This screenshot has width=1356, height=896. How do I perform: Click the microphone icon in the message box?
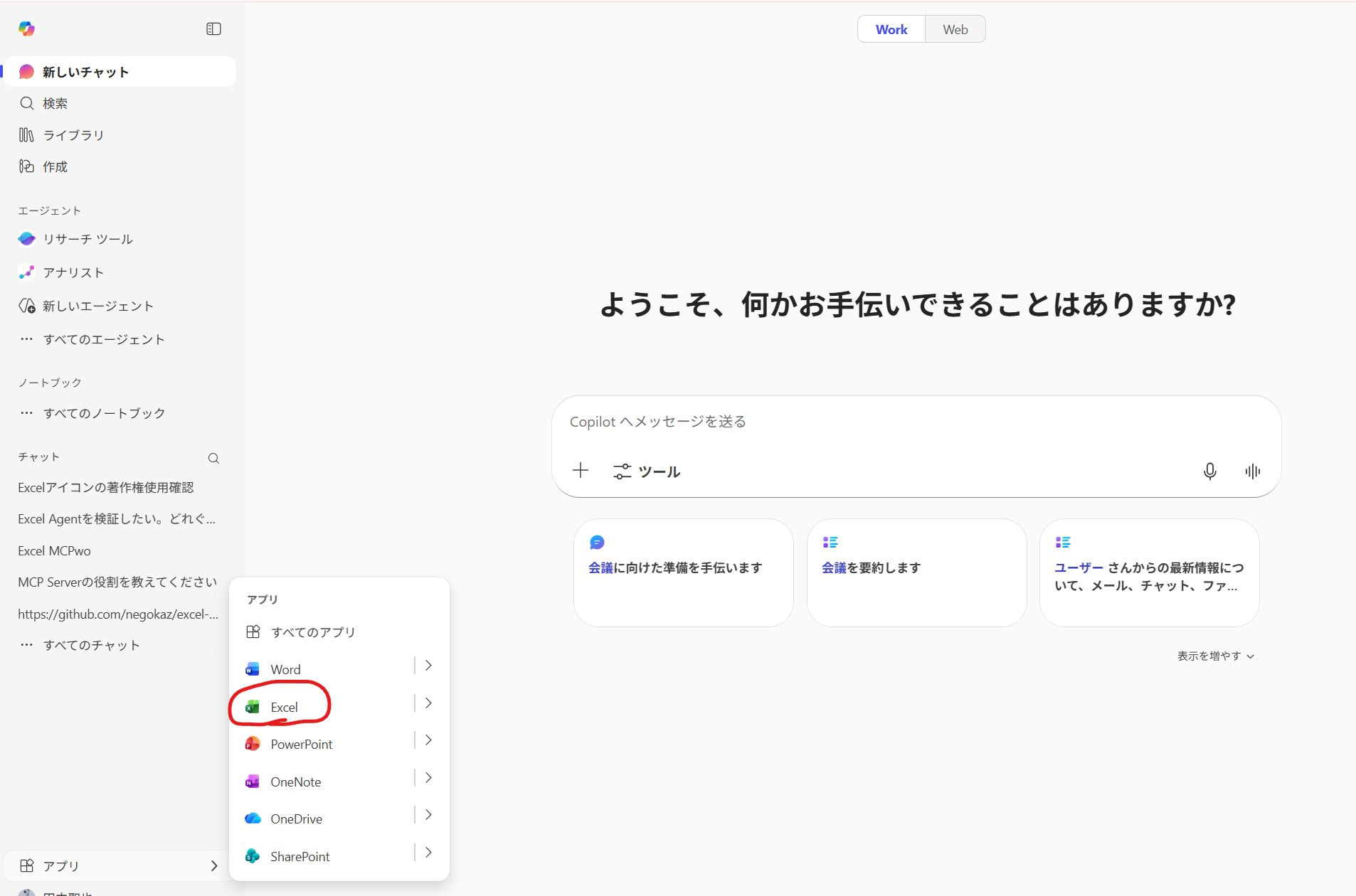click(1209, 471)
